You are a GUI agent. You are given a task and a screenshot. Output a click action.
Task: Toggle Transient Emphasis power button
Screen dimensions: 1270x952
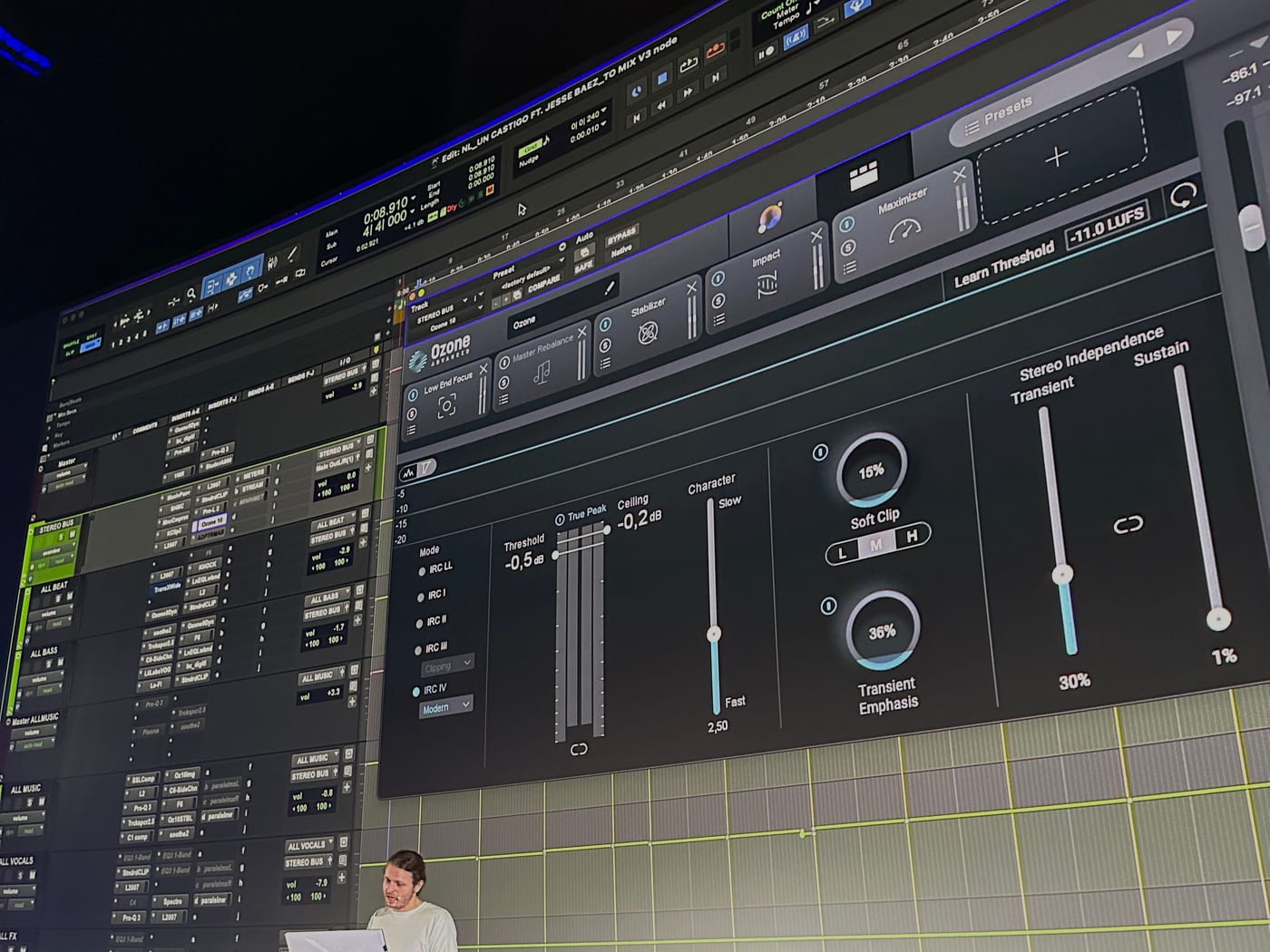(x=827, y=606)
